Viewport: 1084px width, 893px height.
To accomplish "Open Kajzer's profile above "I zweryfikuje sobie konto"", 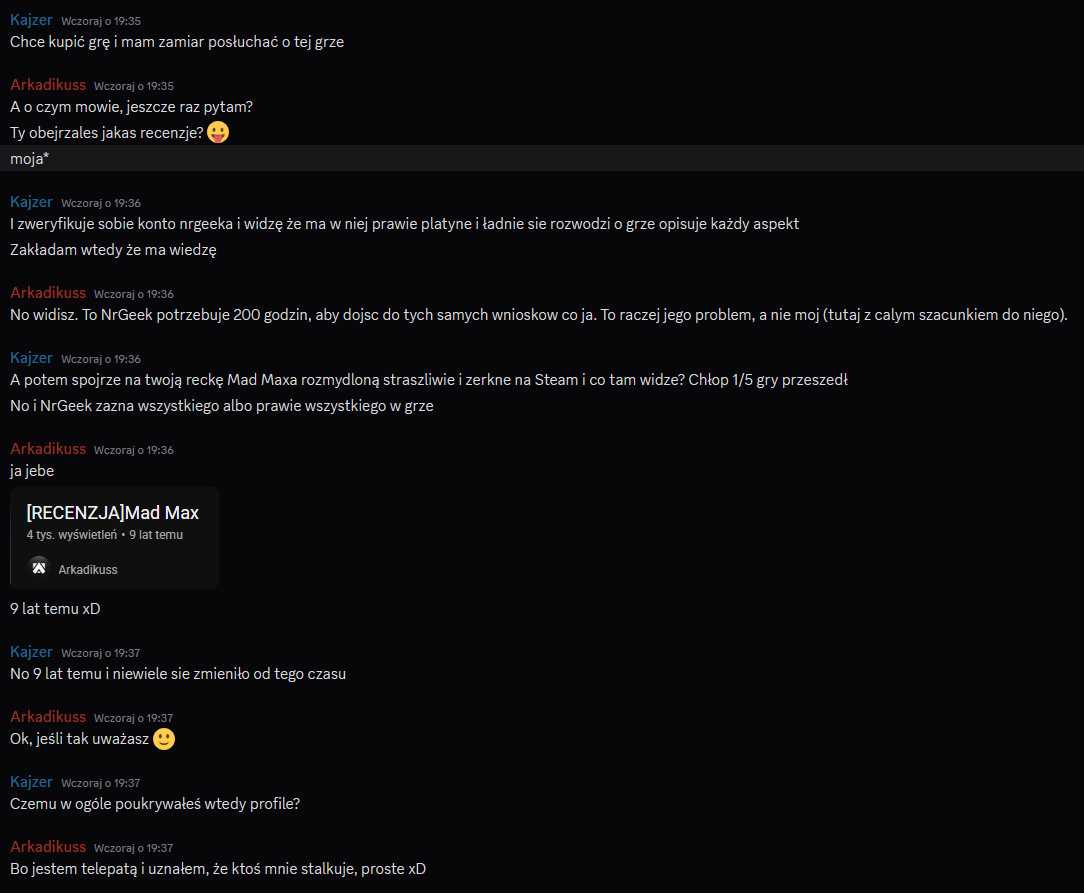I will pos(31,202).
